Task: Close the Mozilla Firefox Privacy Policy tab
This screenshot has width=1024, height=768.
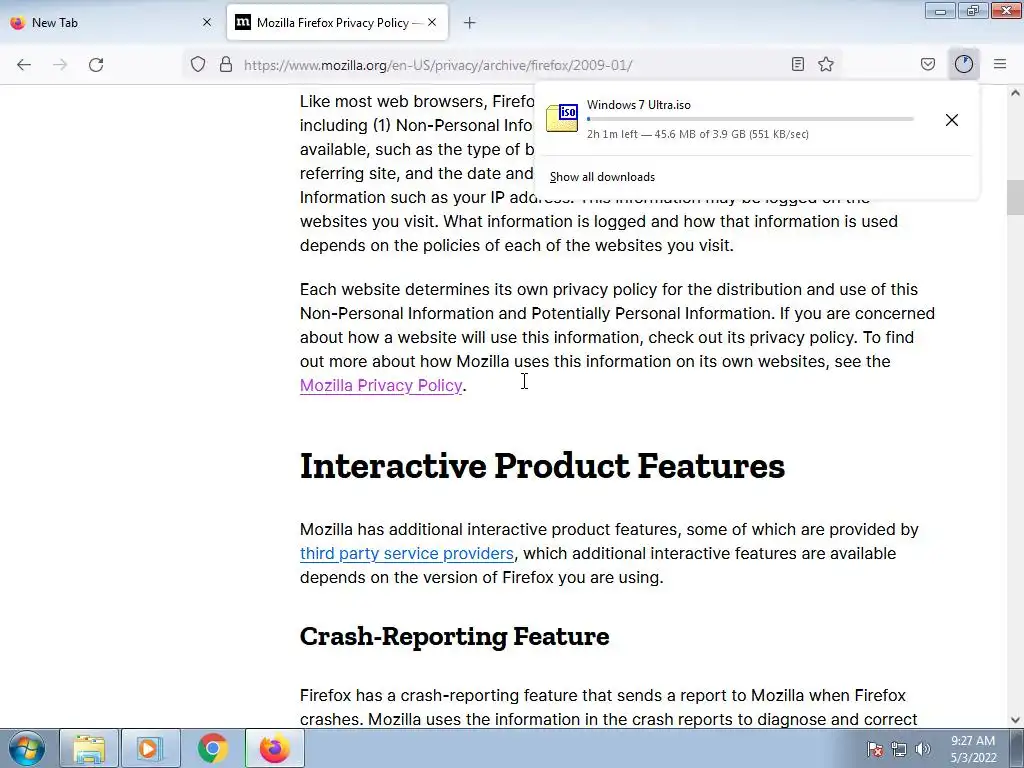Action: [432, 22]
